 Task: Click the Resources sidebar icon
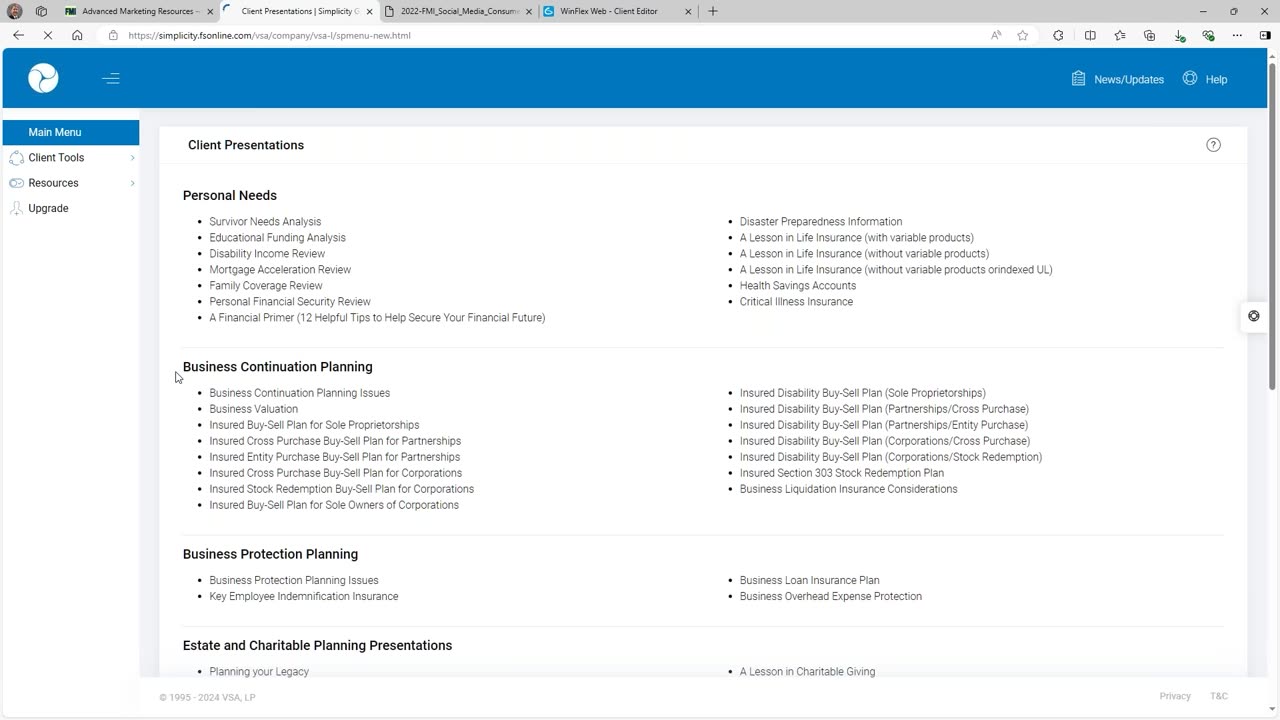(x=16, y=183)
